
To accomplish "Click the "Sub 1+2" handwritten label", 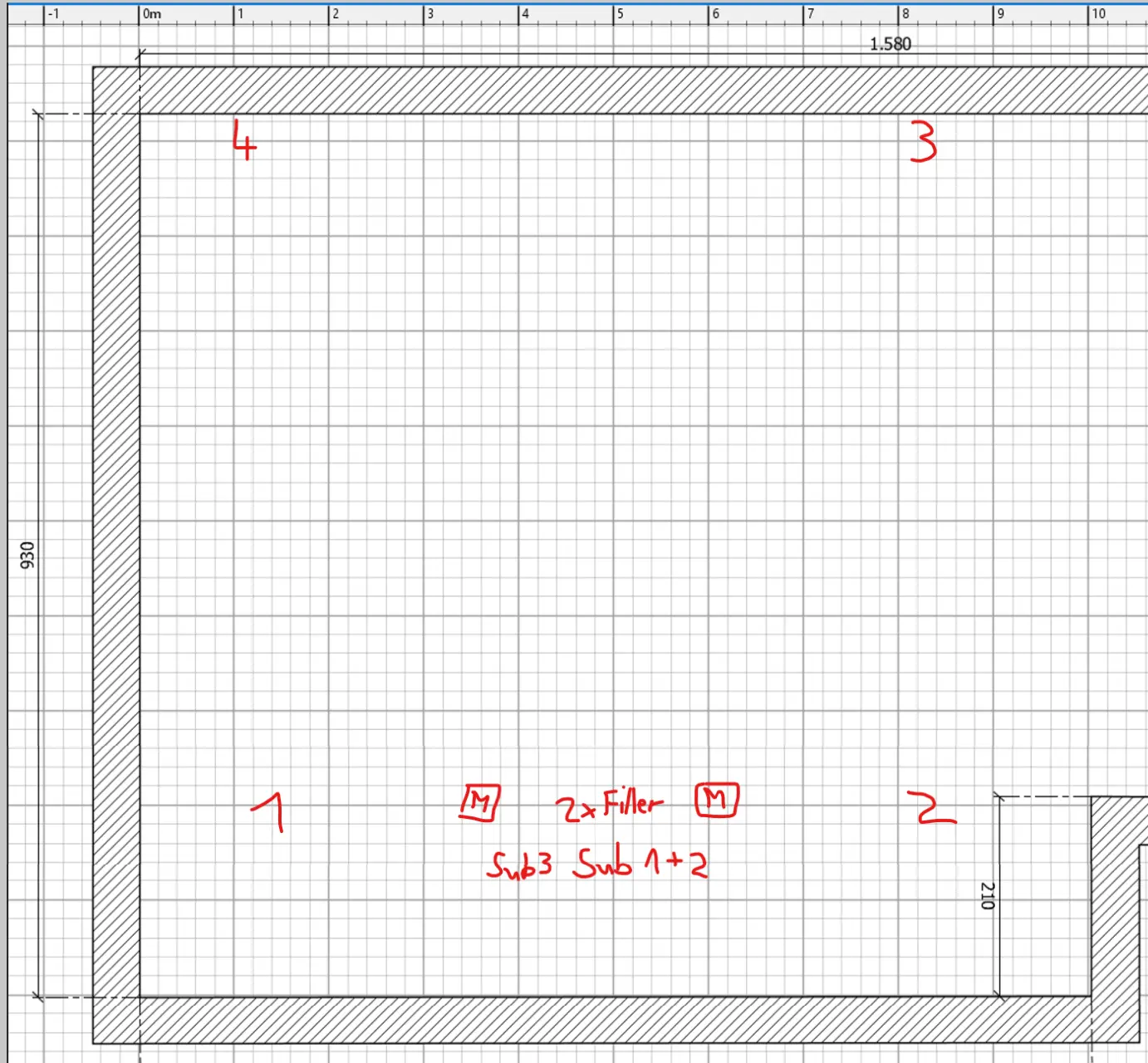I will (641, 864).
